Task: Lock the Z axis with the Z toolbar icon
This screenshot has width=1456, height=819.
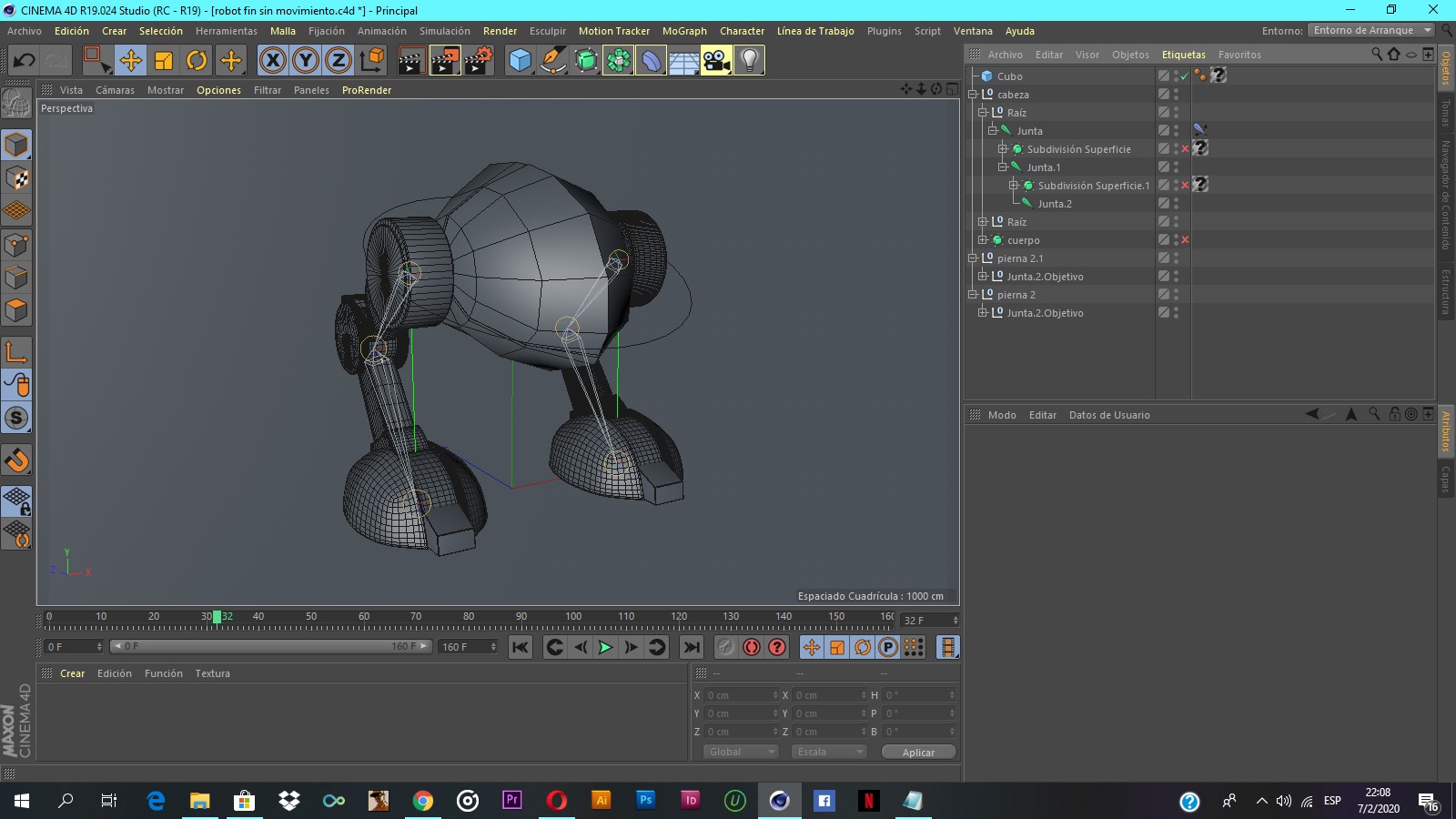Action: [338, 60]
